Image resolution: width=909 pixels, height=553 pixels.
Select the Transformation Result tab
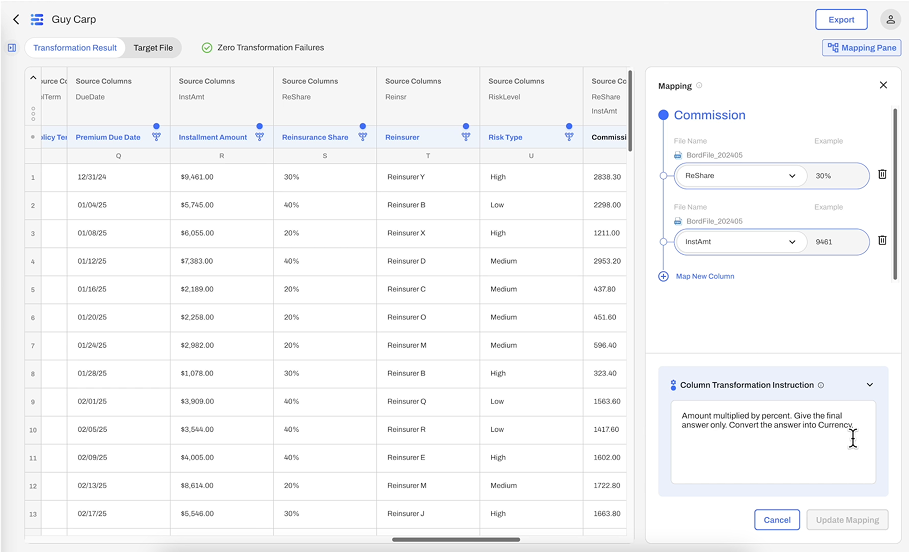pyautogui.click(x=75, y=47)
